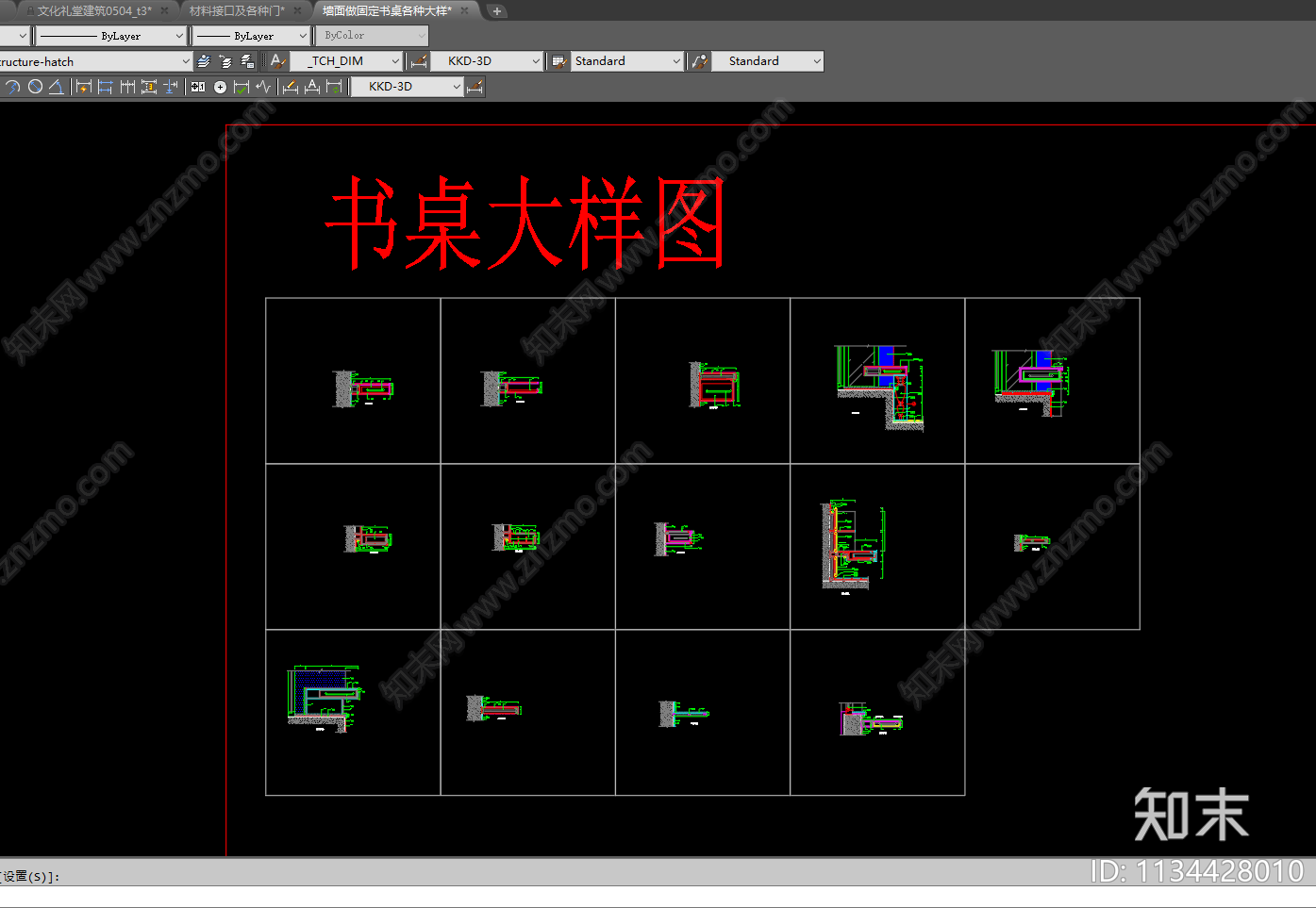Click dimension style icon before upper KKD-3D
The width and height of the screenshot is (1316, 908).
coord(419,61)
